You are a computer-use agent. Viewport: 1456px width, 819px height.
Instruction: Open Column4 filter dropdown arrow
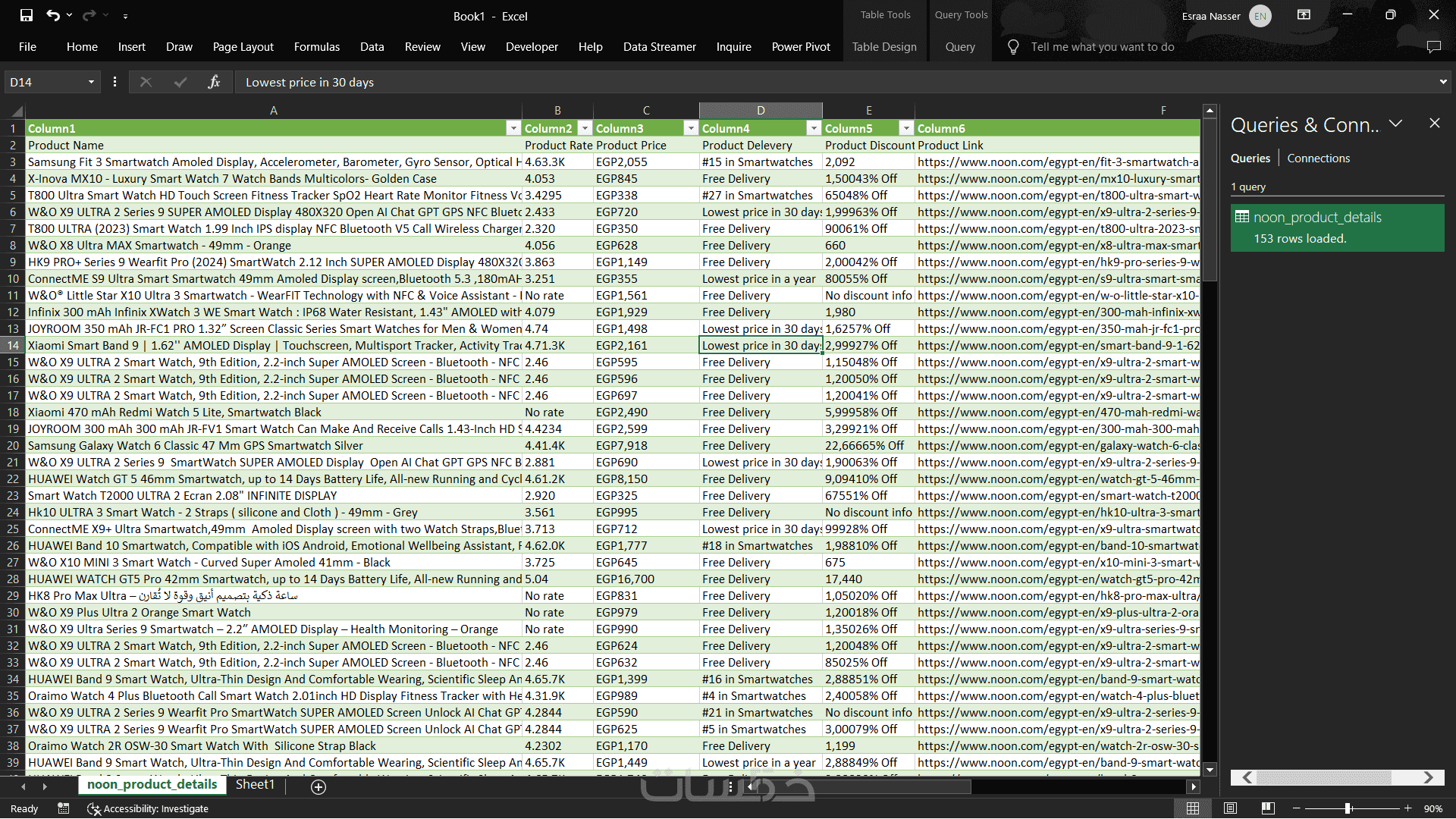tap(814, 128)
